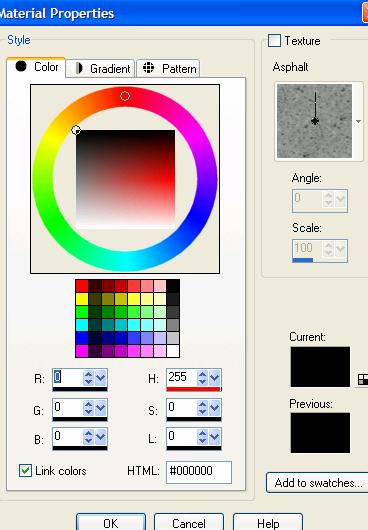Pick the white palette swatch
The image size is (368, 530).
click(x=173, y=351)
